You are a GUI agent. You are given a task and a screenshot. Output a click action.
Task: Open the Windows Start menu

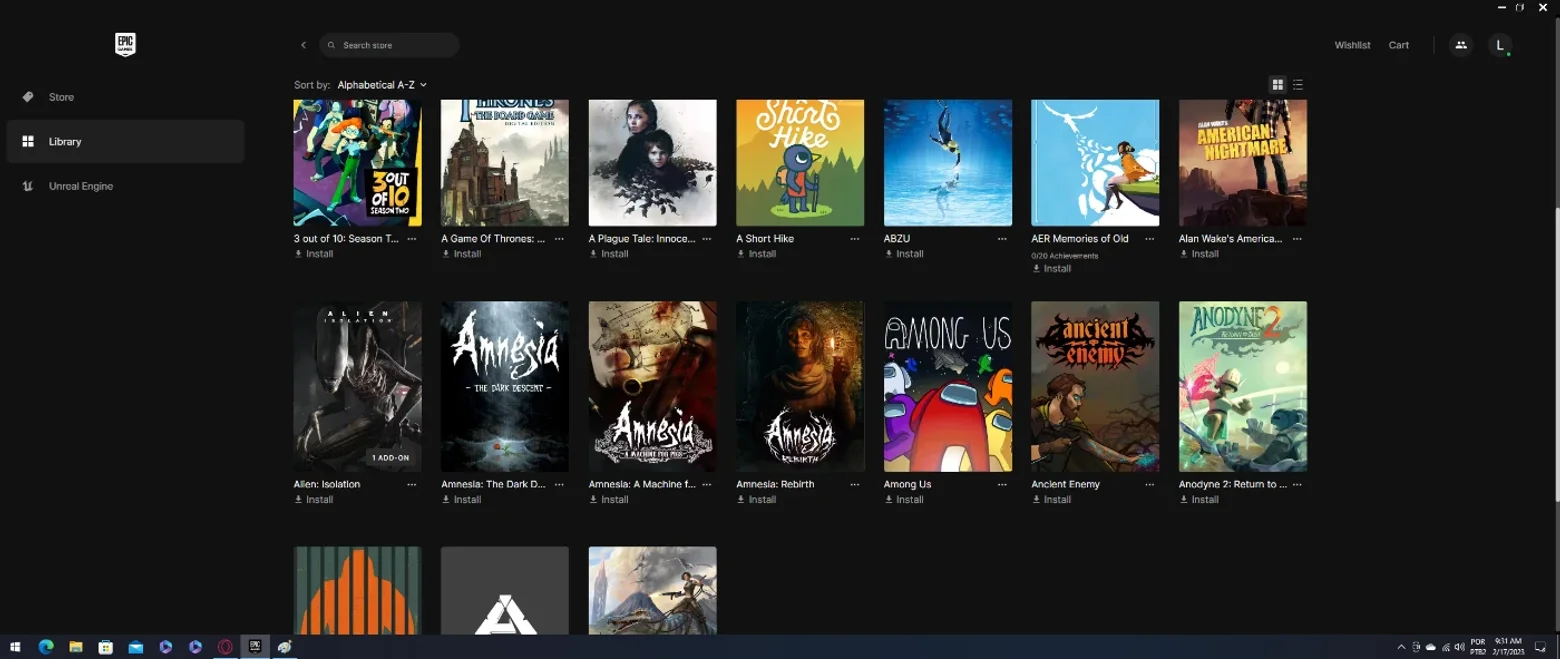15,647
